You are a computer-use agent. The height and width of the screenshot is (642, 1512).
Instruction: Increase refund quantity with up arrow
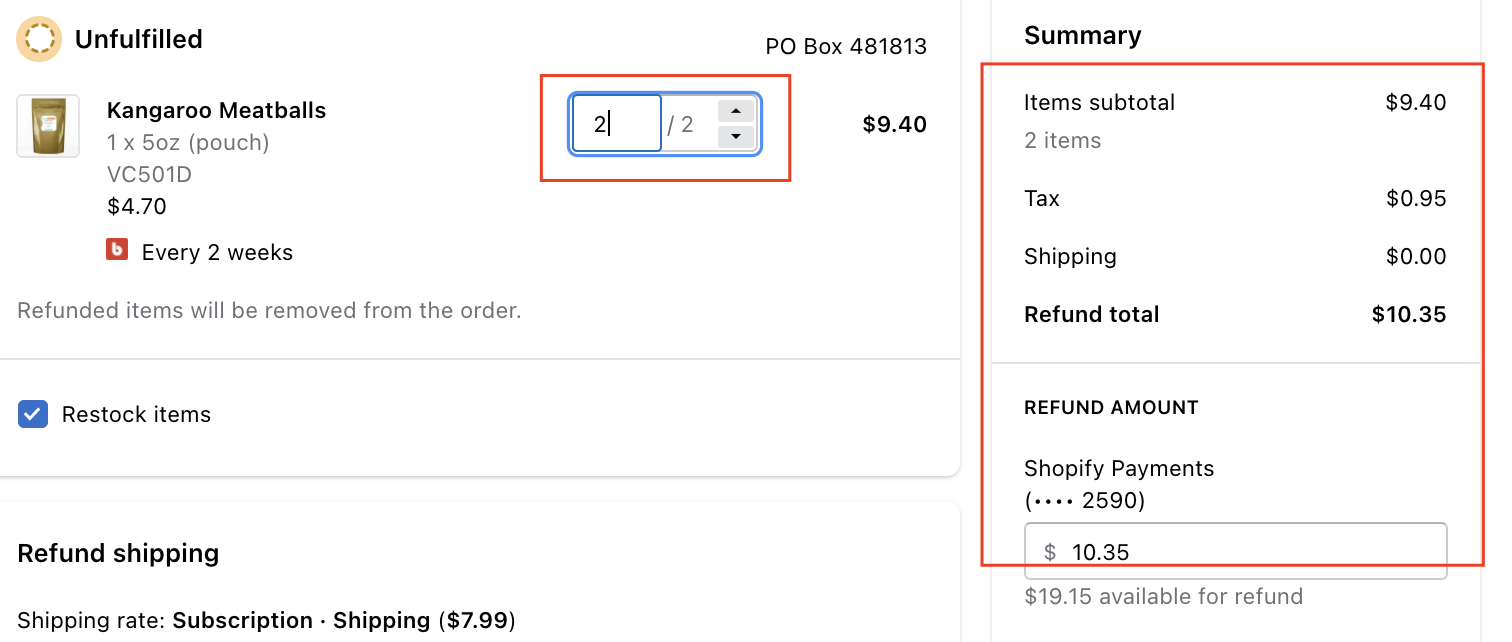coord(736,111)
